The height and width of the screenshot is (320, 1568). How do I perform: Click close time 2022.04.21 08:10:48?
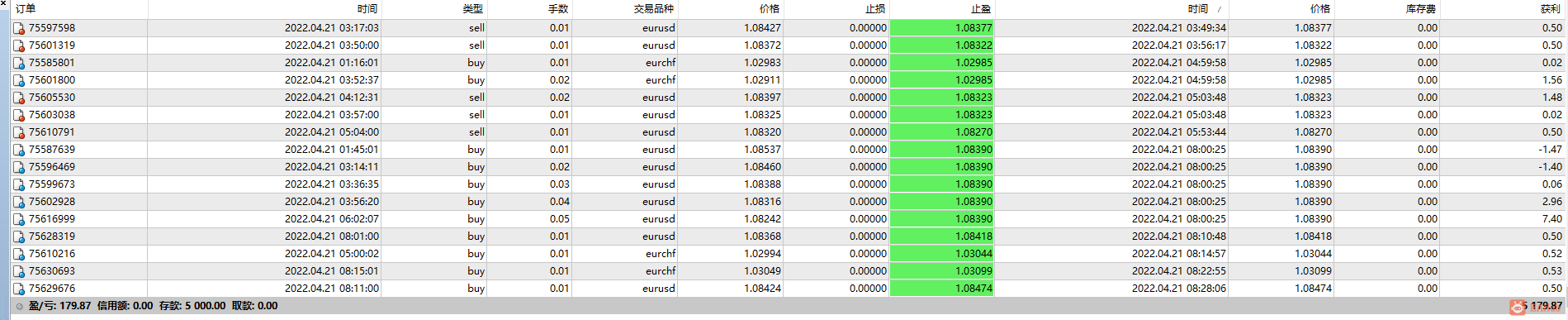pyautogui.click(x=1179, y=236)
